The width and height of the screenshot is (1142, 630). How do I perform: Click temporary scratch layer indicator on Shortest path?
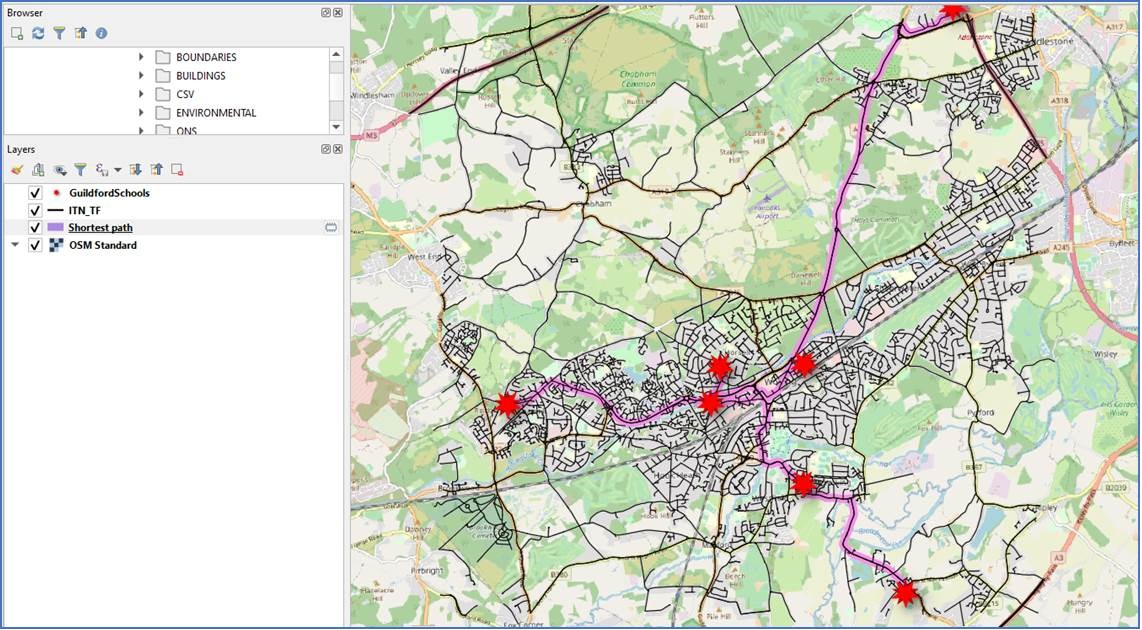pyautogui.click(x=331, y=228)
